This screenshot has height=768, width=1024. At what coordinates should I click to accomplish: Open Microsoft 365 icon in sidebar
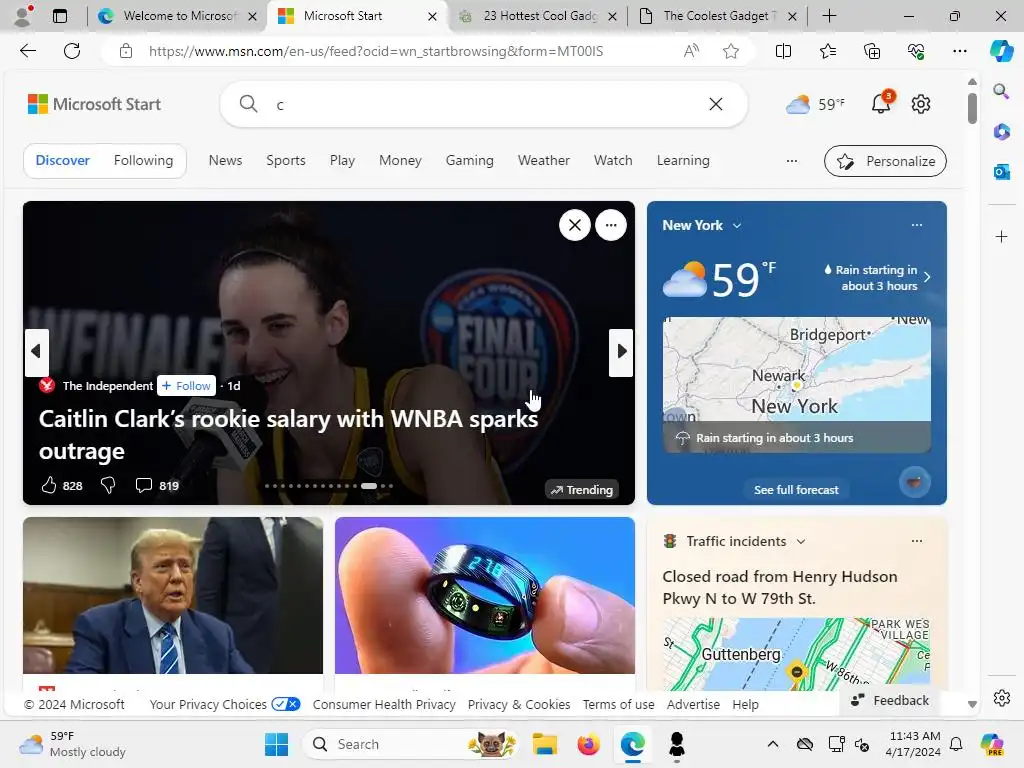click(x=1001, y=131)
